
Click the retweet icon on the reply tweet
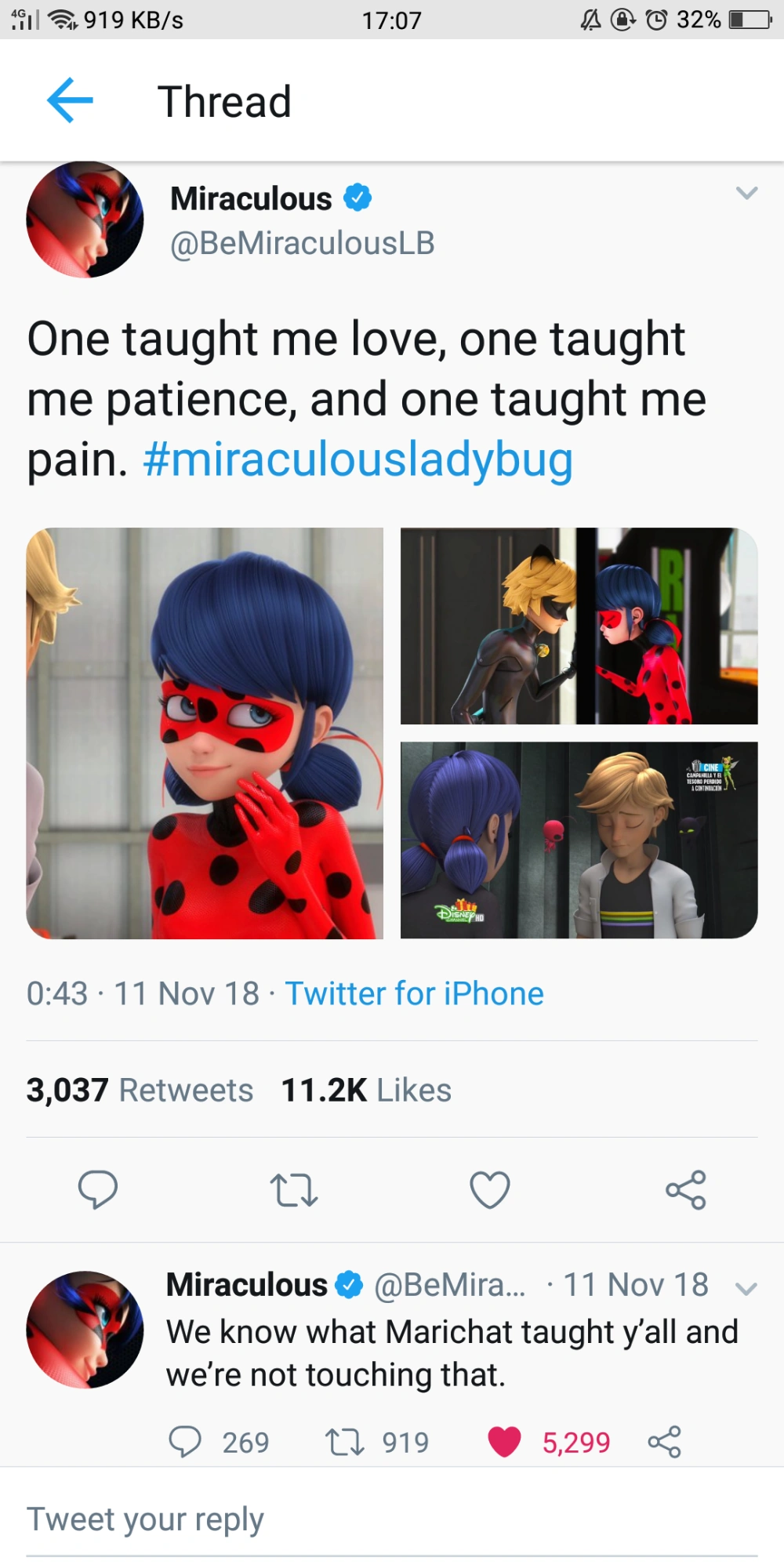tap(347, 1441)
